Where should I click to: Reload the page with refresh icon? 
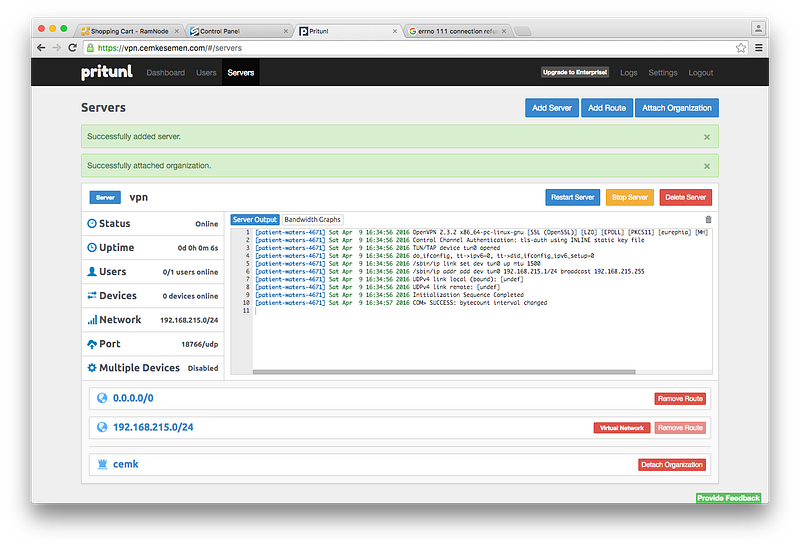pos(72,47)
